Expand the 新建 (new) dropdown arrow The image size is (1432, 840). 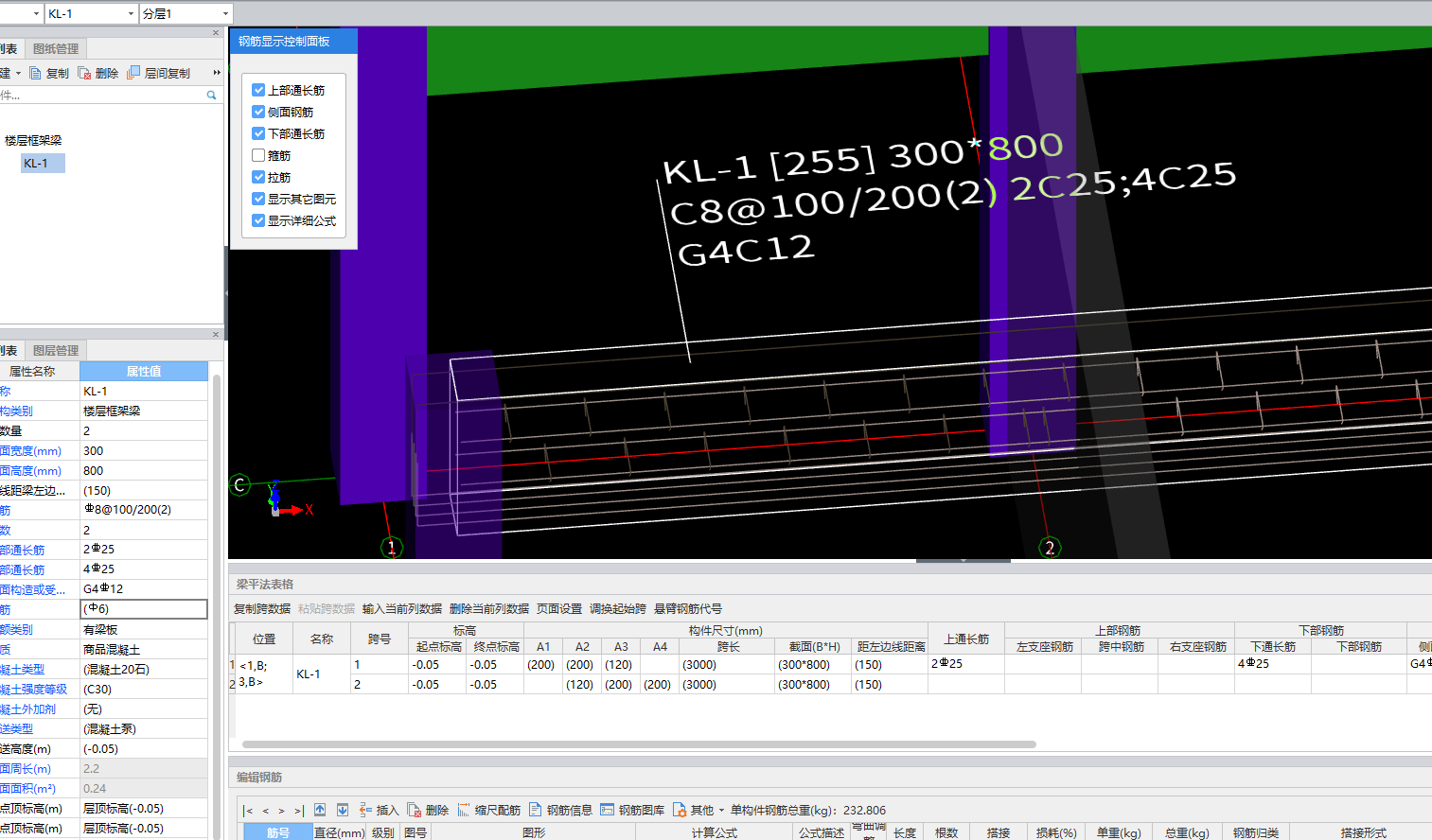pos(18,73)
